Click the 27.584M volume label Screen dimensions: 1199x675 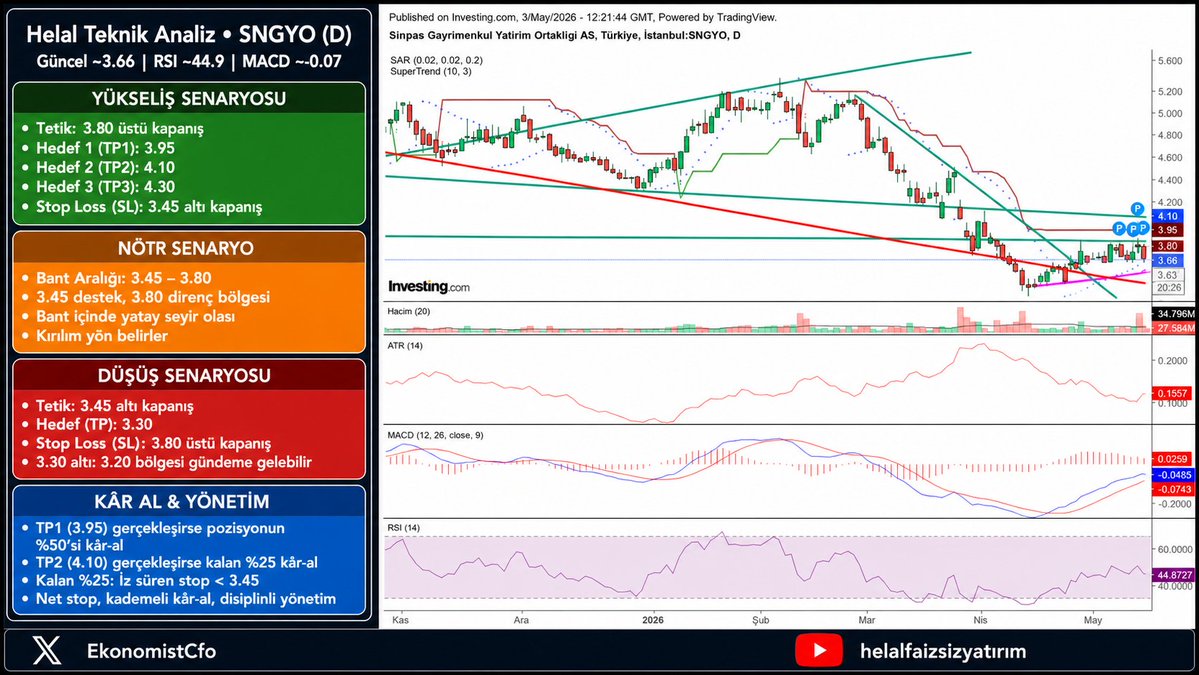pos(1175,328)
